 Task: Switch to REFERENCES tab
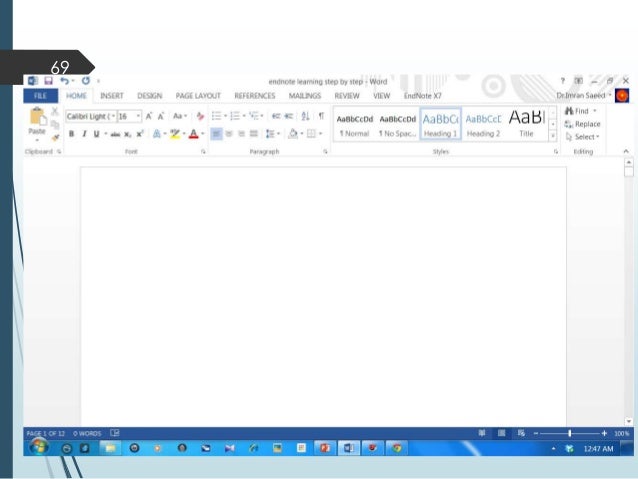(255, 96)
